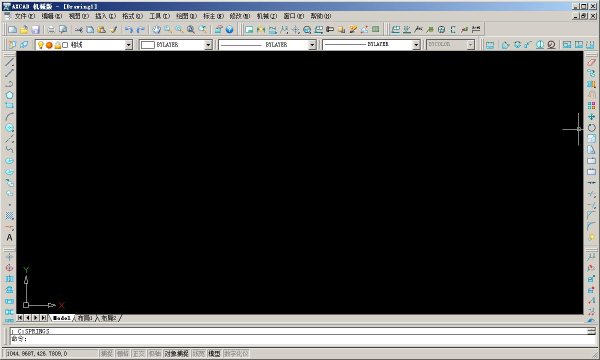Click the first-tab navigation arrow
This screenshot has width=600, height=360.
click(x=20, y=318)
